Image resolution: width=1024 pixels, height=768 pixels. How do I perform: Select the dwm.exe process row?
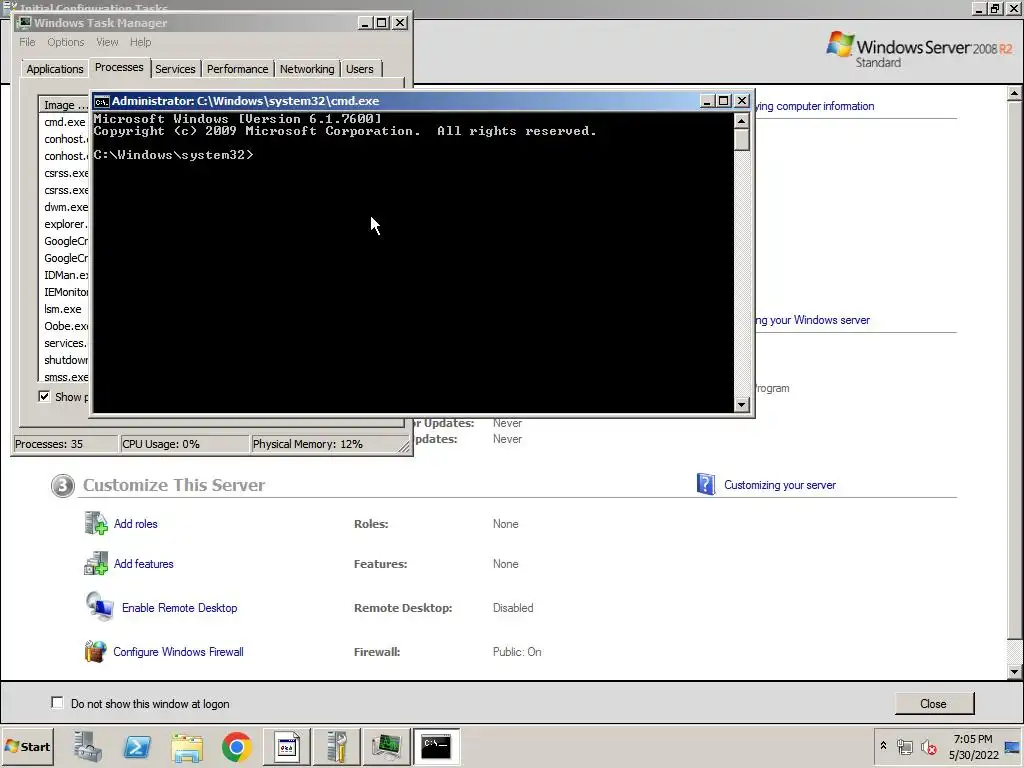coord(65,207)
